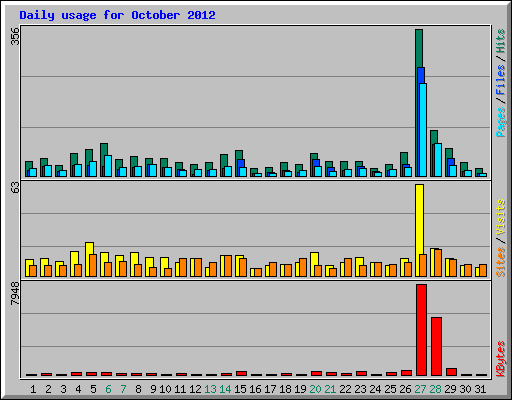Click green weekend day 20 label
Screen dimensions: 512x400
coord(315,389)
